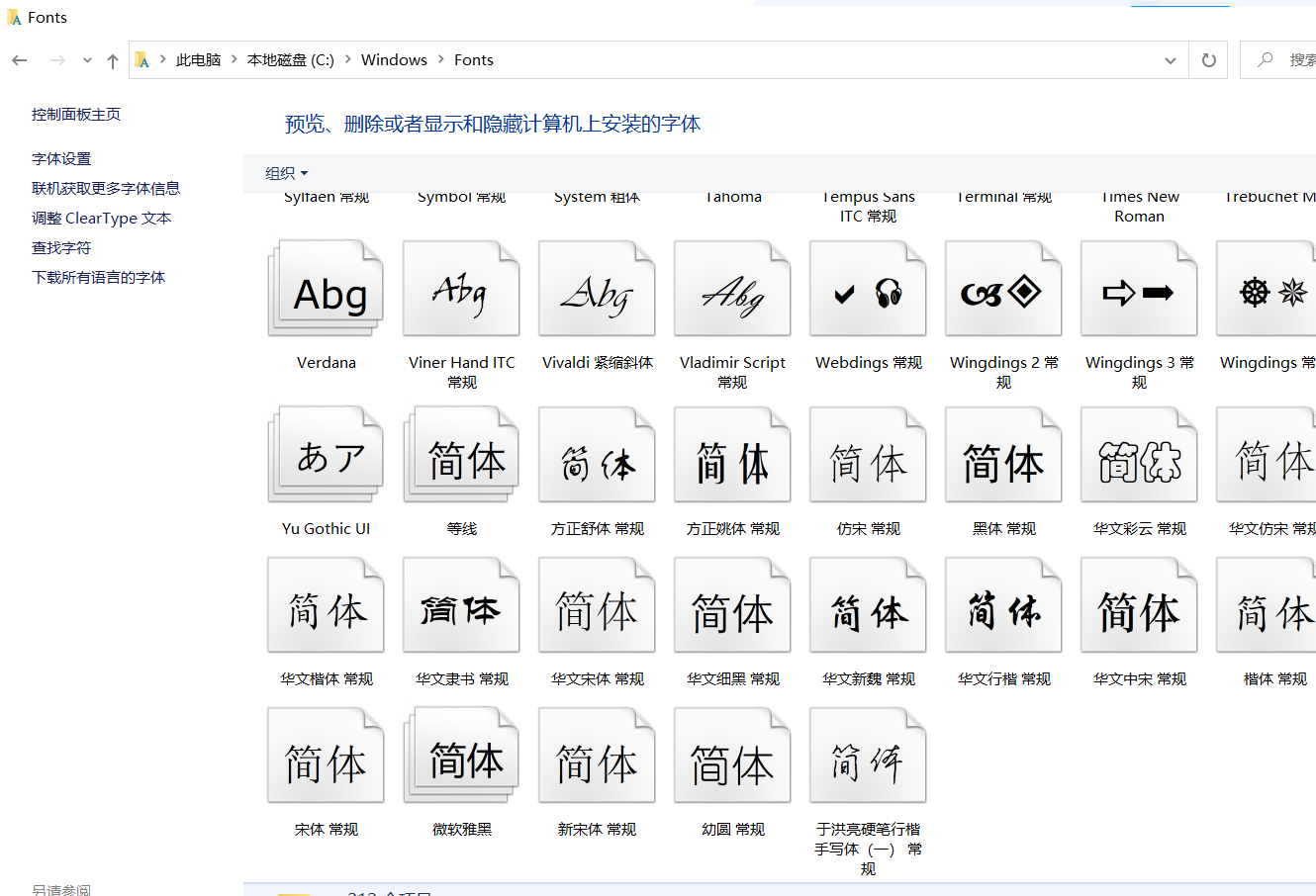Select the Vivaldi font icon
This screenshot has width=1316, height=896.
click(x=597, y=288)
